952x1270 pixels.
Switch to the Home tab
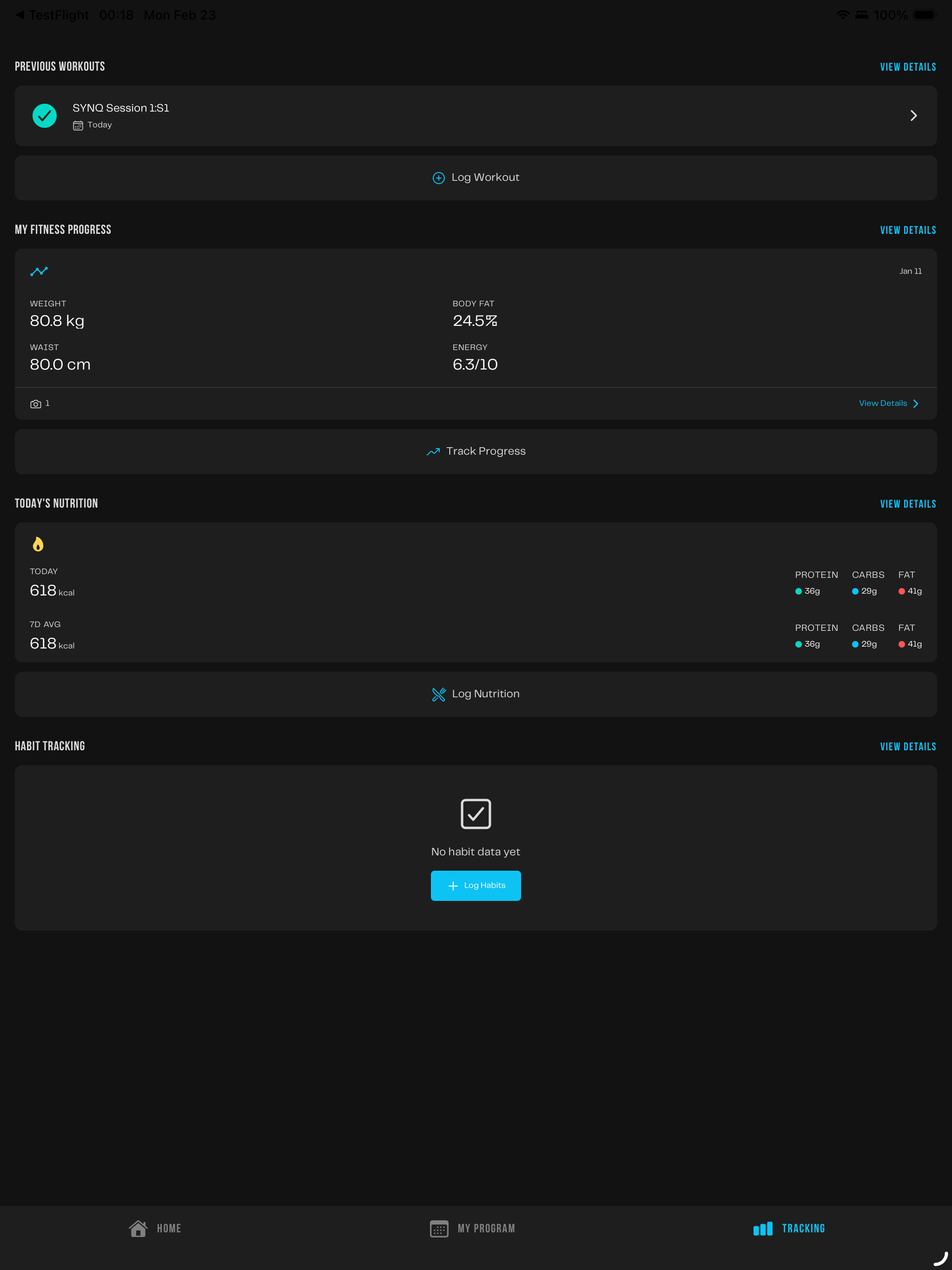155,1229
